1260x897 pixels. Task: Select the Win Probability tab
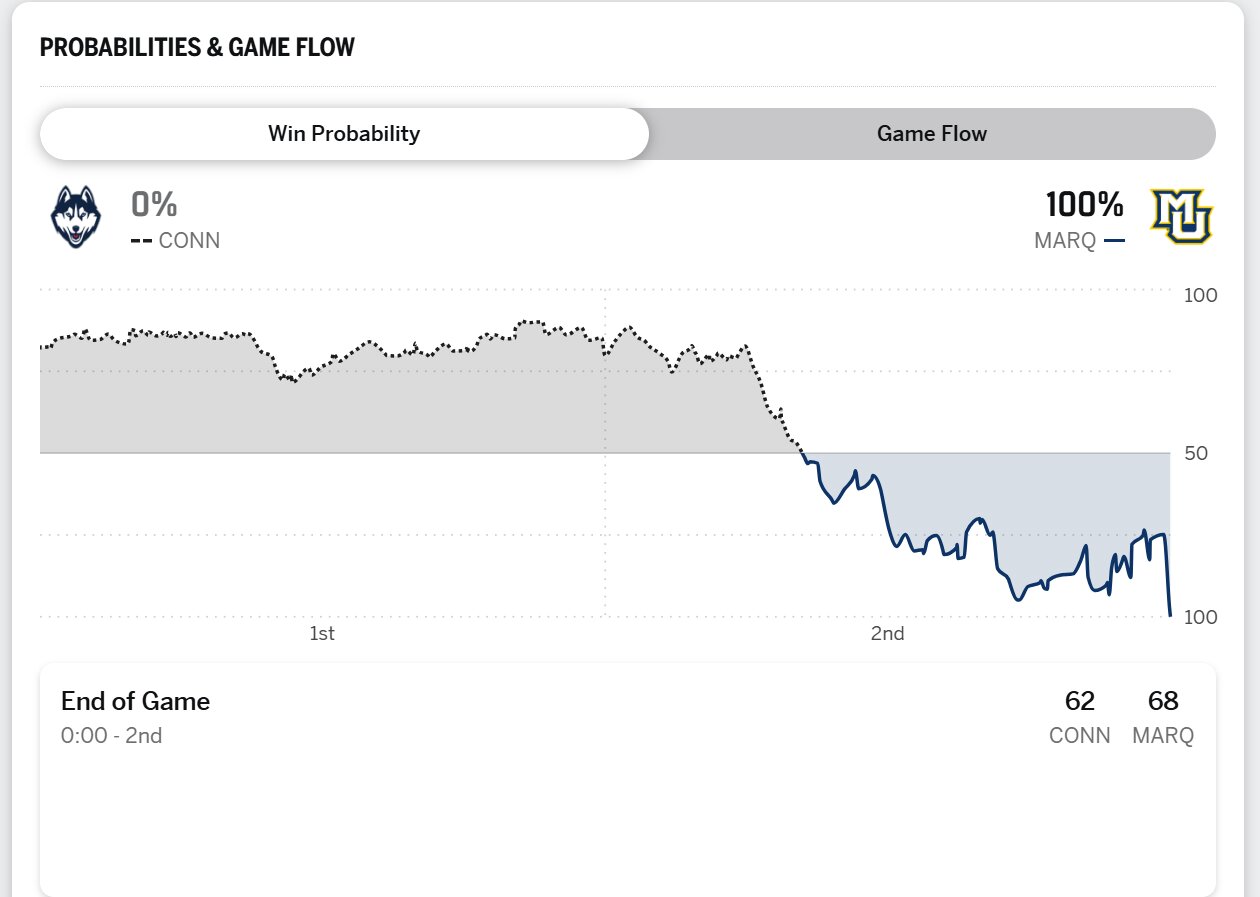(344, 134)
